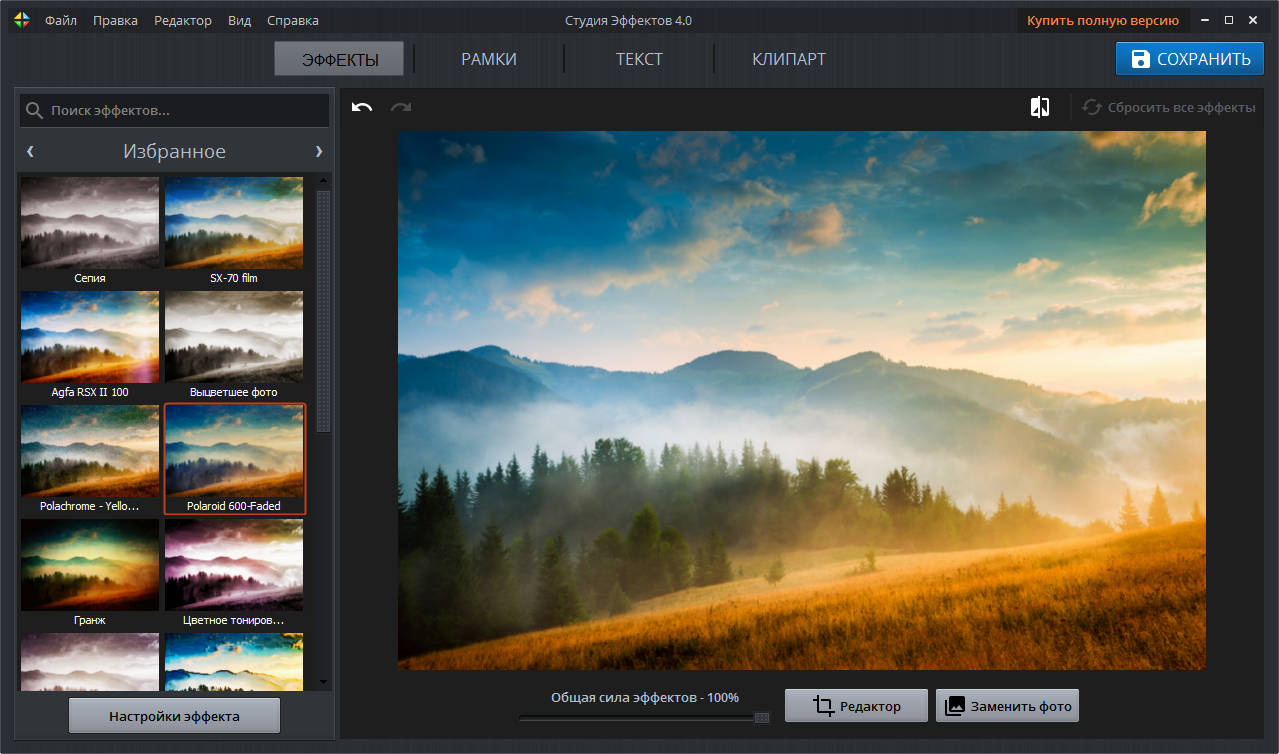This screenshot has height=754, width=1279.
Task: Toggle the before/after compare icon
Action: tap(1040, 107)
